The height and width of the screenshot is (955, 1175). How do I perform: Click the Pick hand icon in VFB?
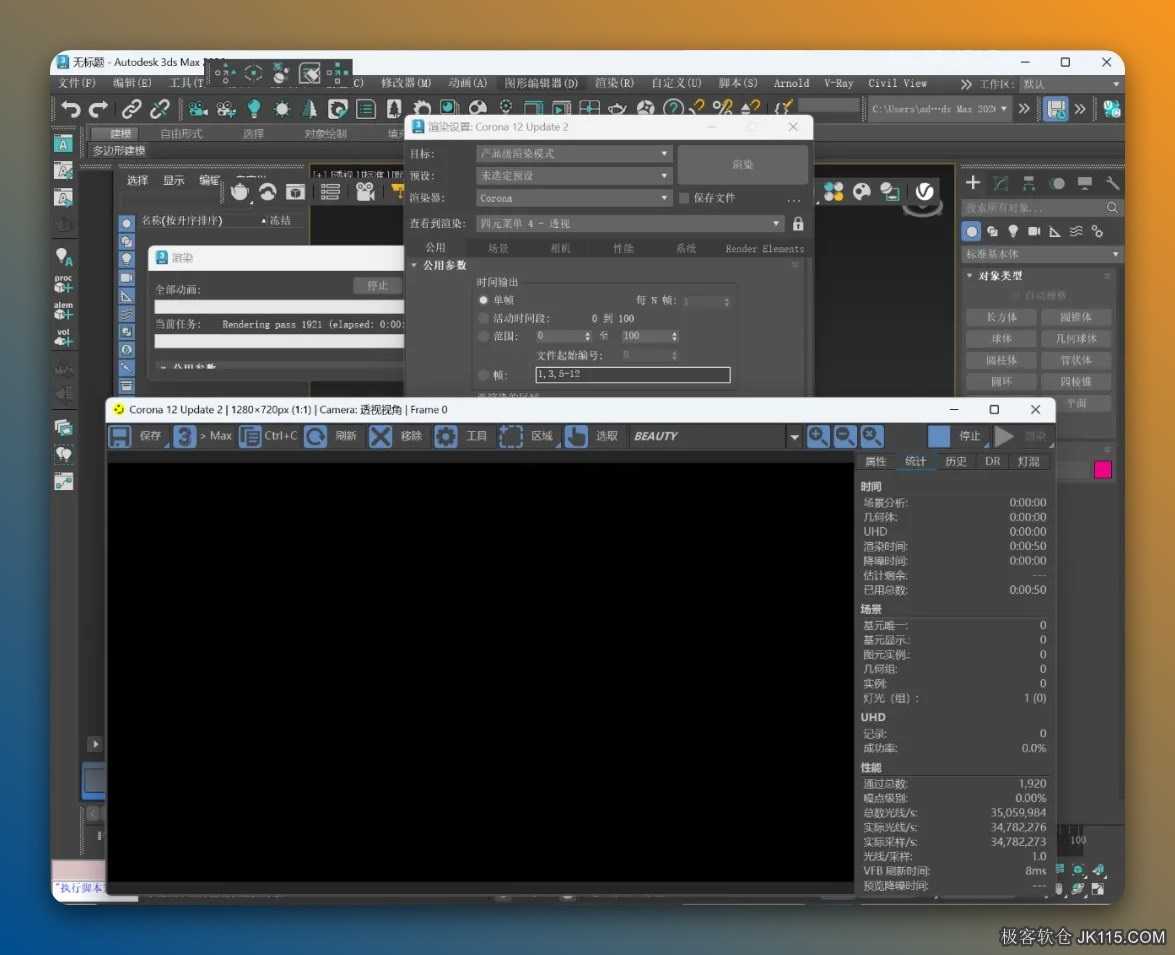point(576,436)
